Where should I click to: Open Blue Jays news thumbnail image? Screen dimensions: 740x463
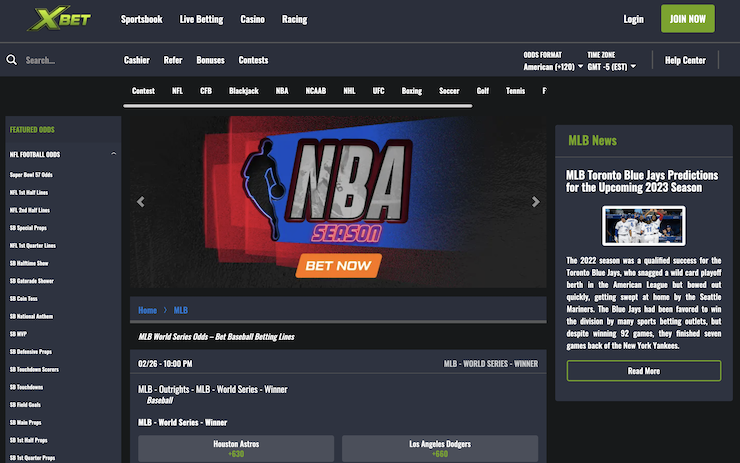tap(644, 226)
